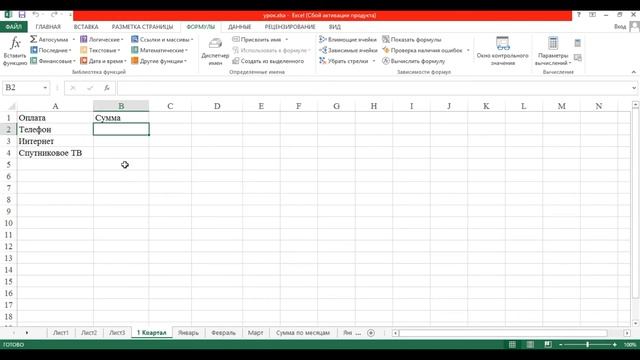
Task: Trace precedent cells (Влияющие ячейки)
Action: pos(348,40)
